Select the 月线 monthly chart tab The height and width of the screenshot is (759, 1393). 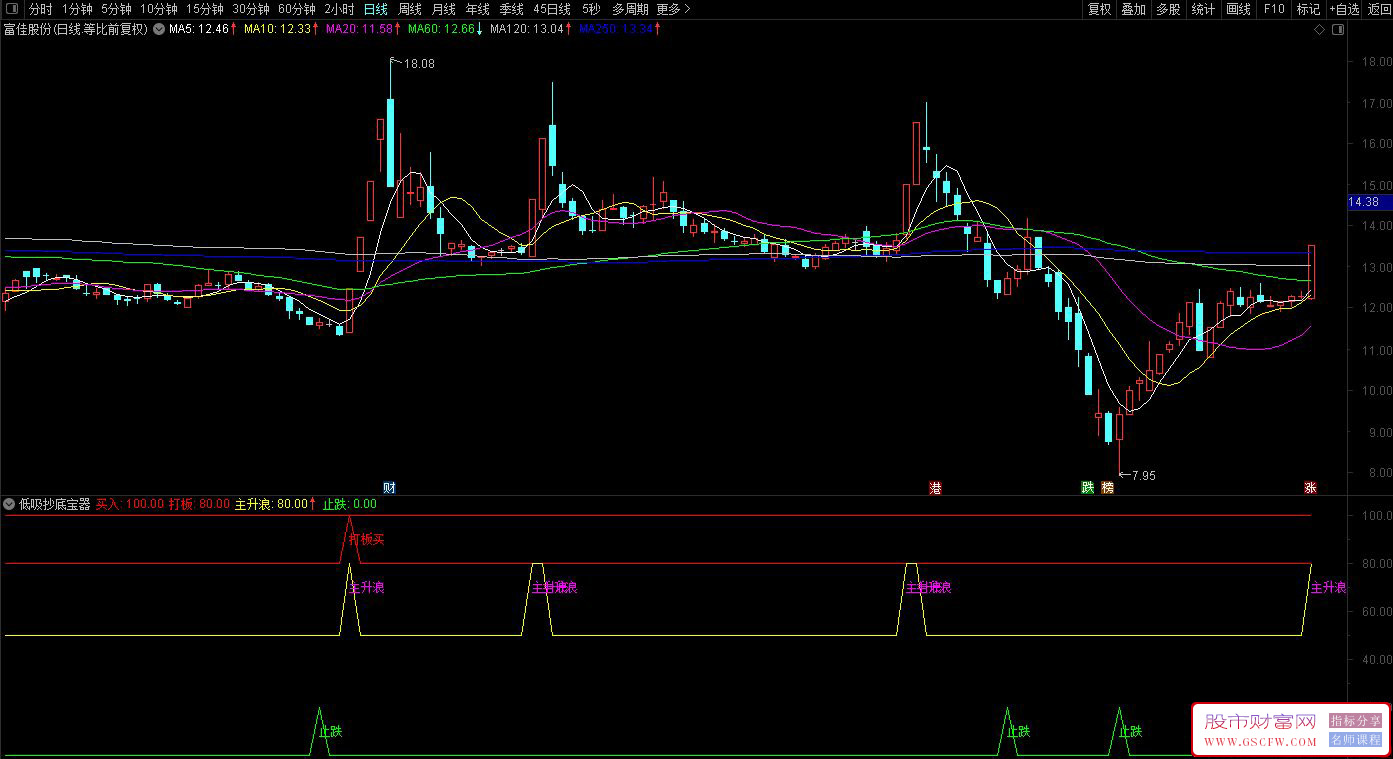coord(444,9)
